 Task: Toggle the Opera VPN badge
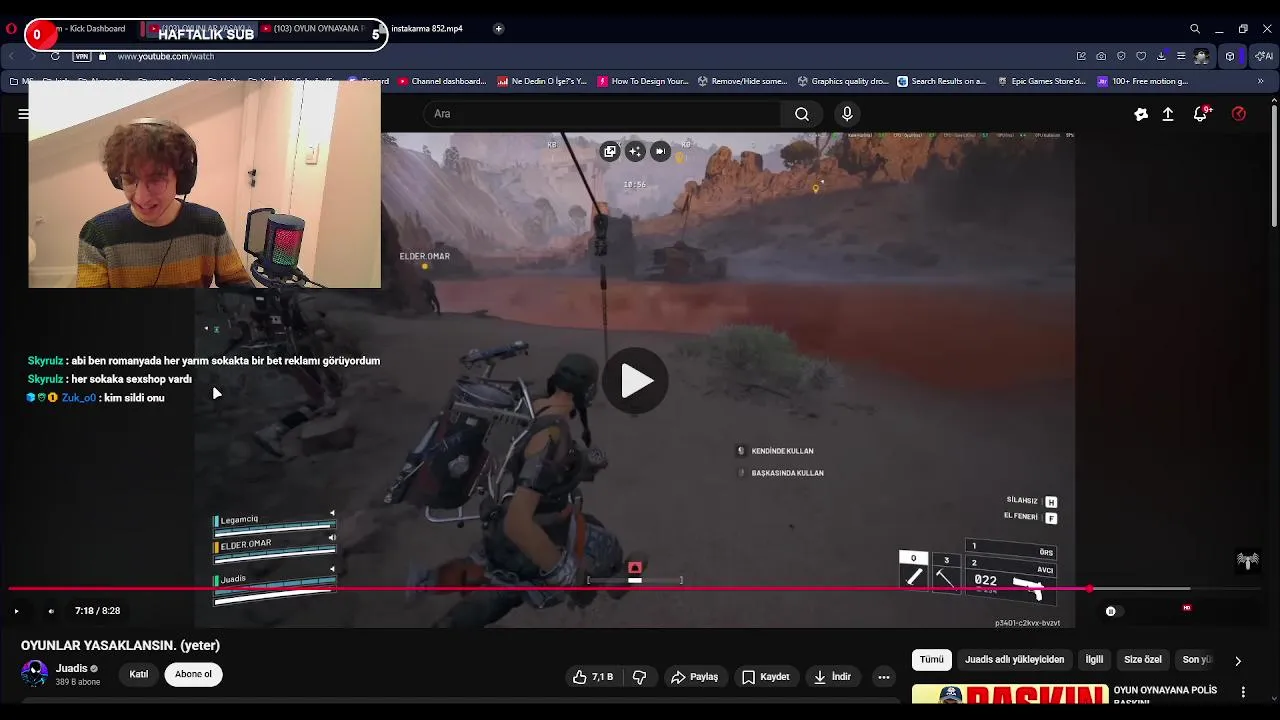click(82, 57)
